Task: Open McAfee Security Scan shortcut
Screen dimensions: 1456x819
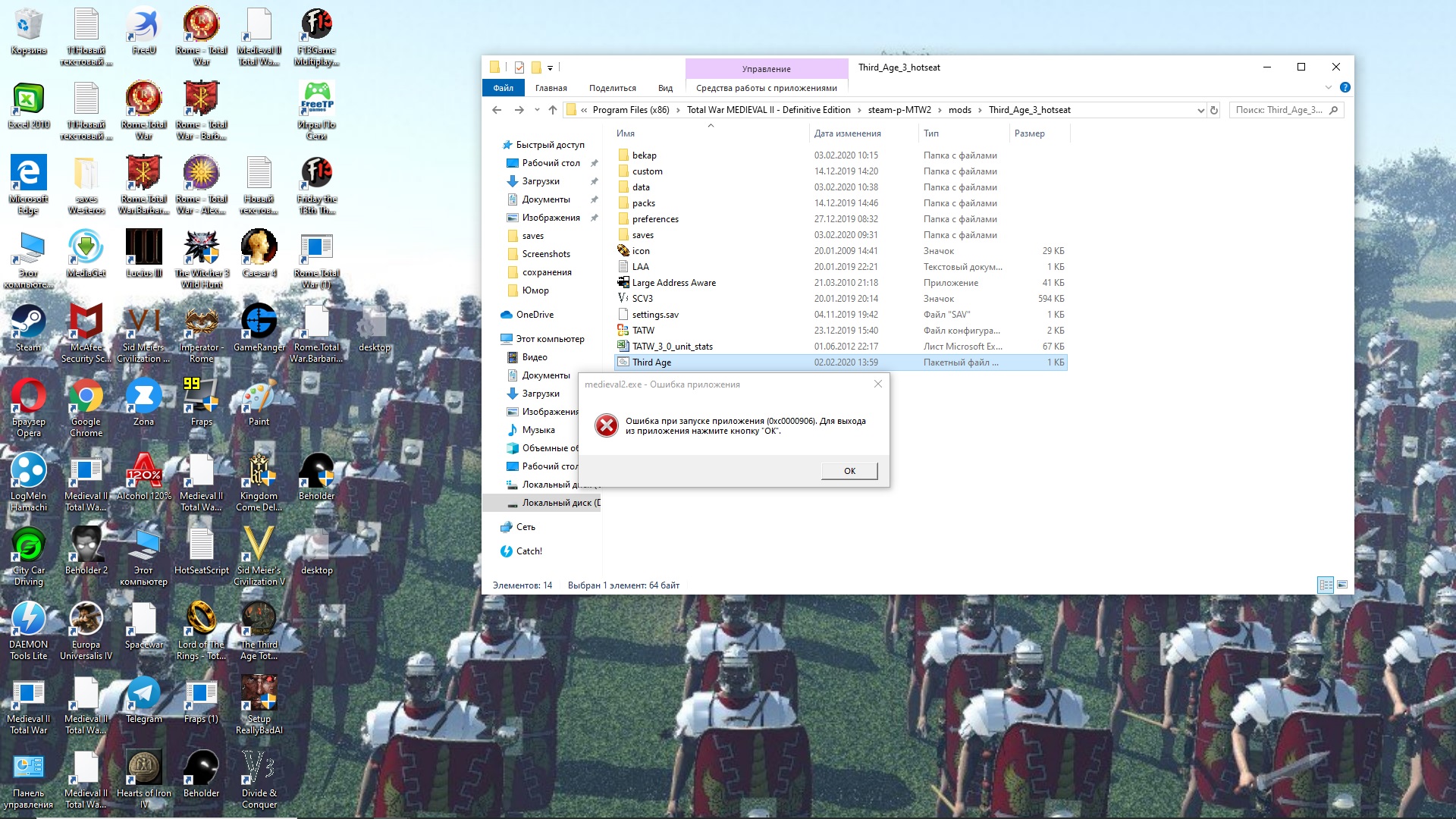Action: tap(86, 334)
